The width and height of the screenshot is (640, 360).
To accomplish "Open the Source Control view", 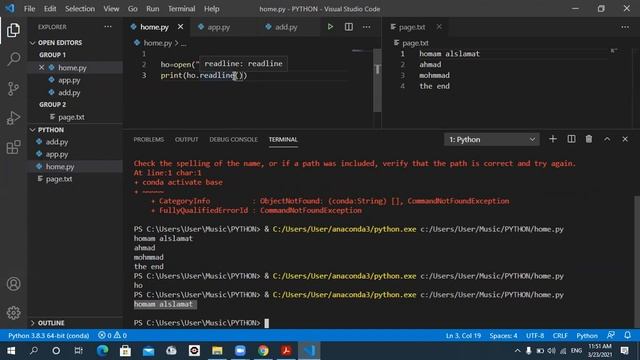I will pos(13,89).
